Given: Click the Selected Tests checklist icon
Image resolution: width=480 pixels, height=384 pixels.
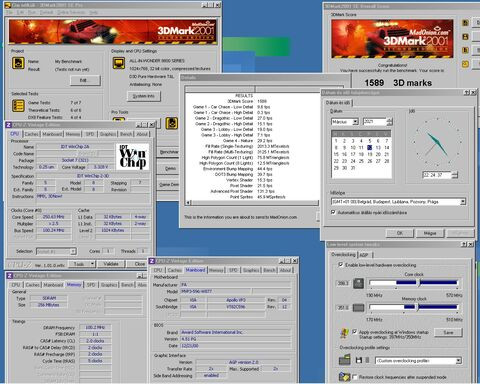Looking at the screenshot, I should point(18,106).
